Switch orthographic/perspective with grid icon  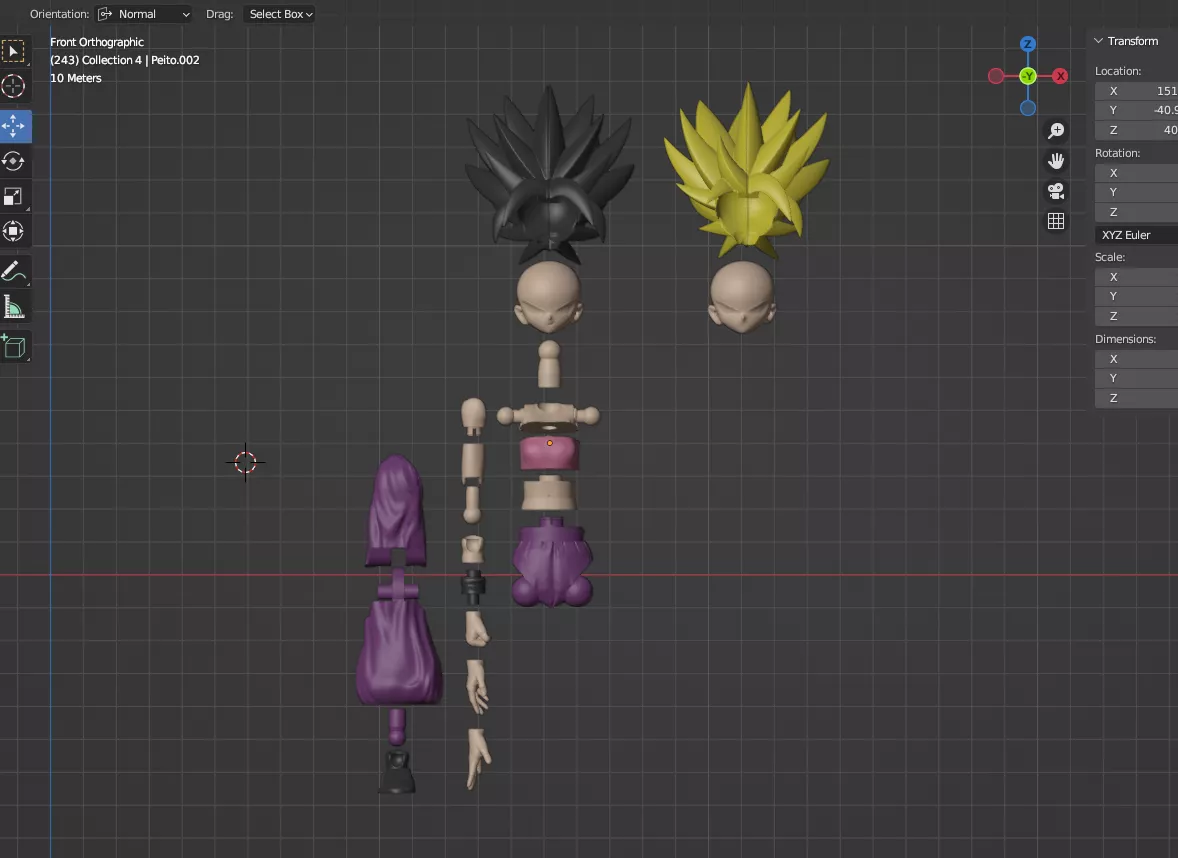[1056, 221]
